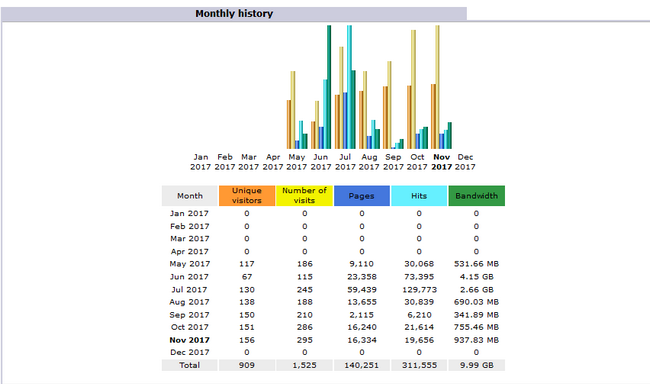Screen dimensions: 650x384
Task: Click the Monthly history title
Action: click(x=234, y=14)
